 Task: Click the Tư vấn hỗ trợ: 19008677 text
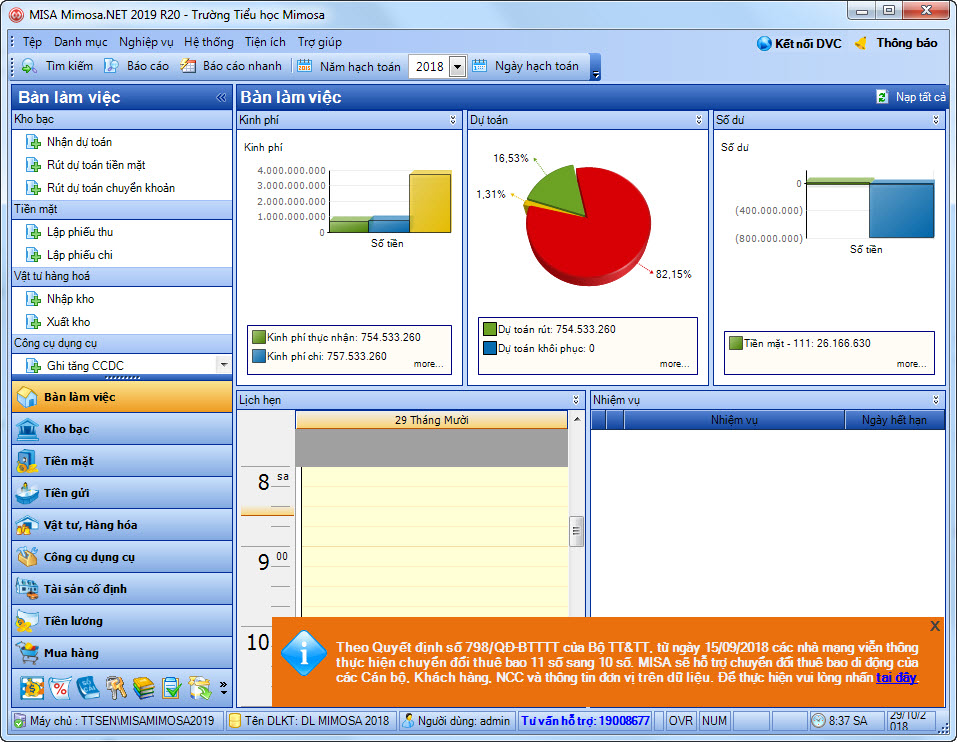tap(585, 721)
